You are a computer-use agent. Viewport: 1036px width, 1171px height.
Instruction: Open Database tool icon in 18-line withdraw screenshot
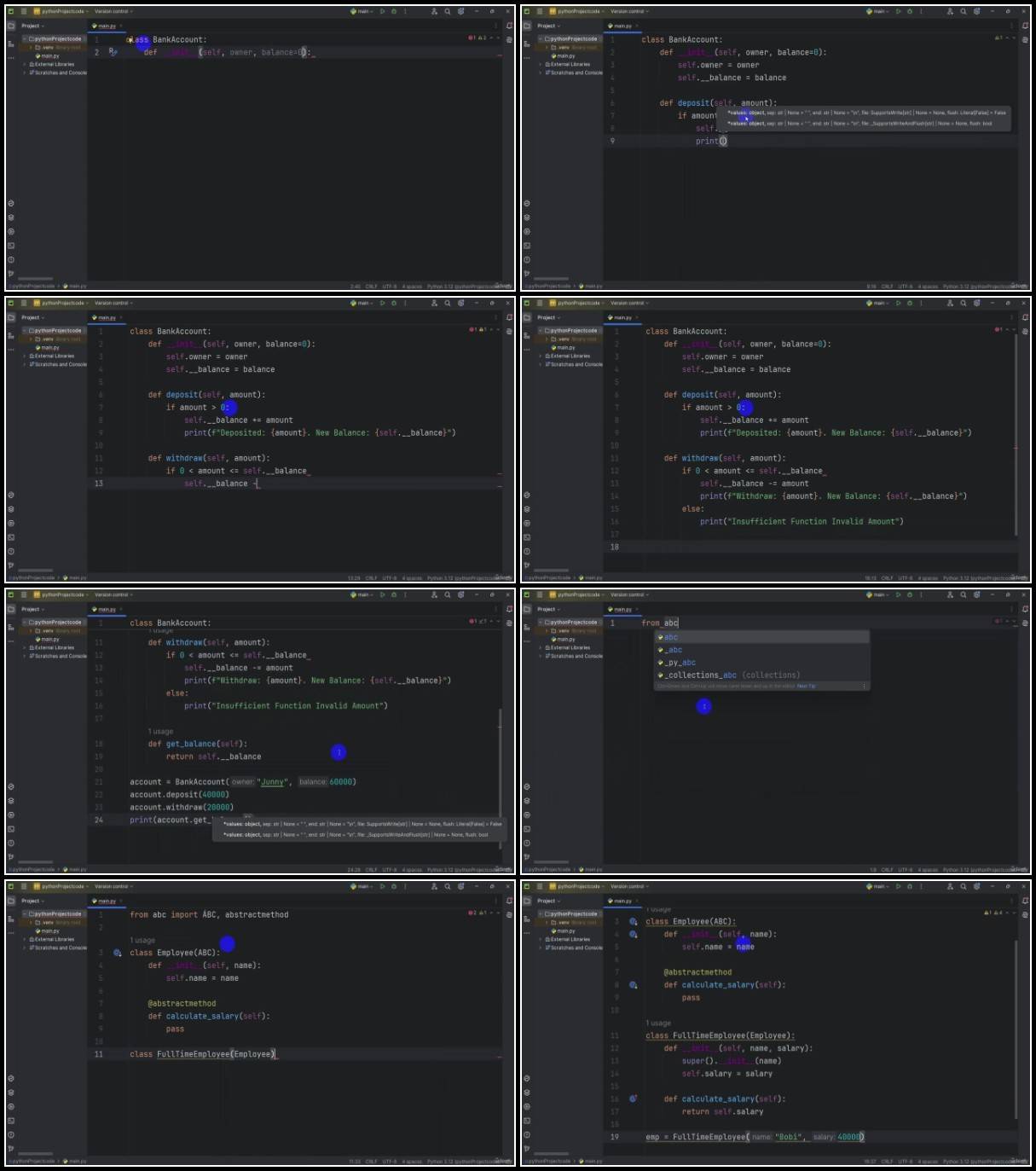pos(1026,332)
